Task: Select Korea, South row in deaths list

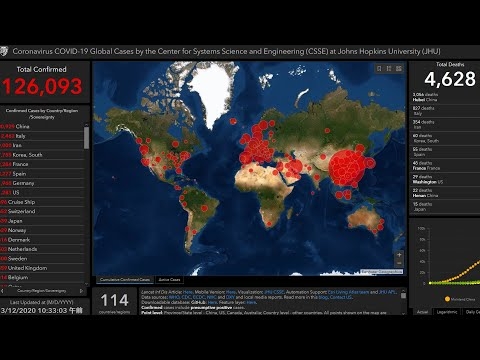Action: click(x=445, y=138)
